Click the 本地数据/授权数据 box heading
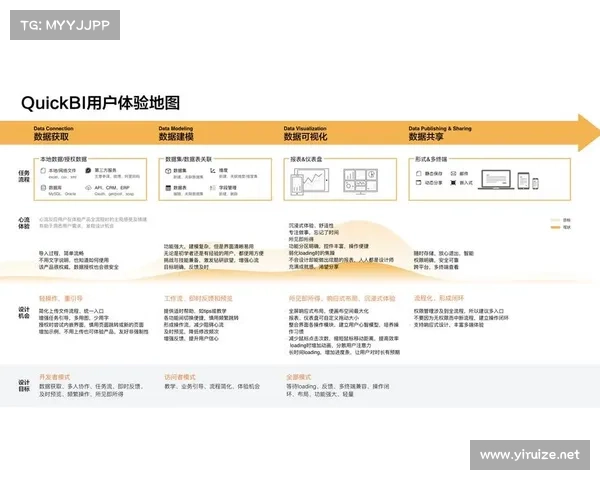 64,159
